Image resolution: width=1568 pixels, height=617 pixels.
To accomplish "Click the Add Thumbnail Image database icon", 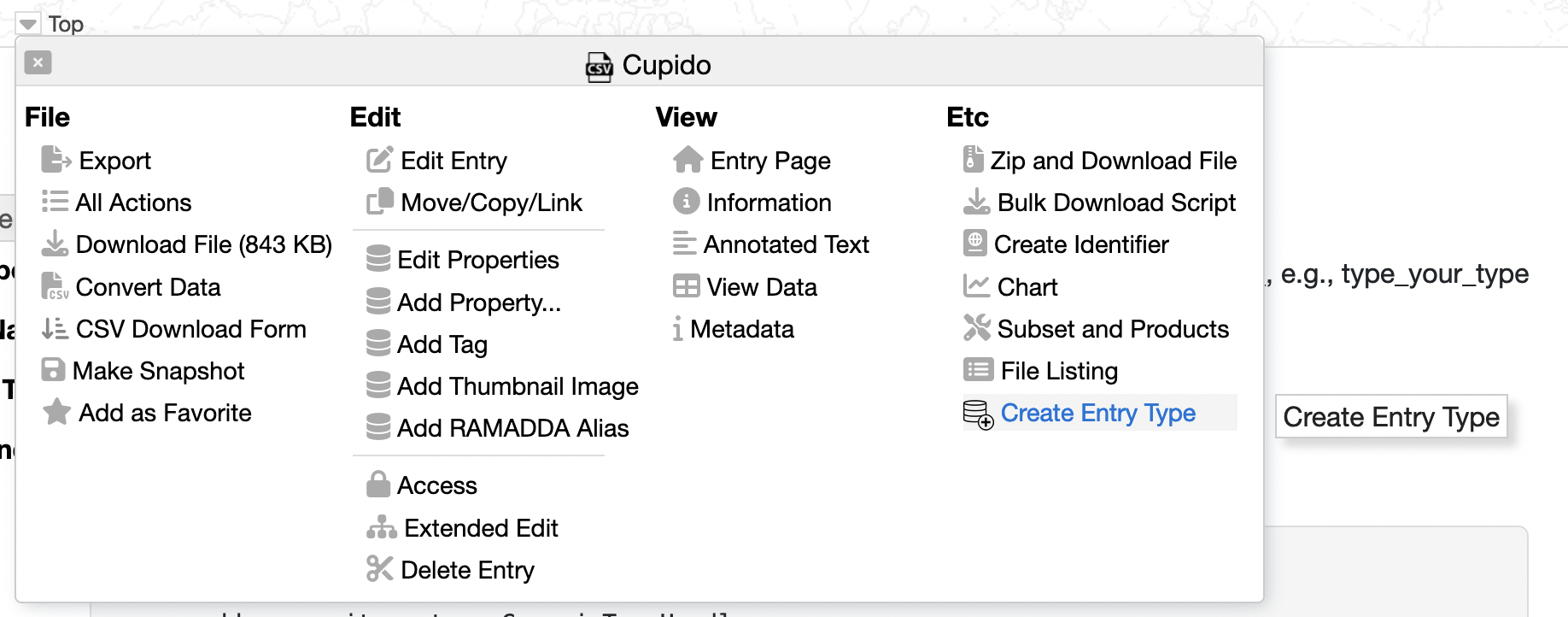I will (x=378, y=385).
